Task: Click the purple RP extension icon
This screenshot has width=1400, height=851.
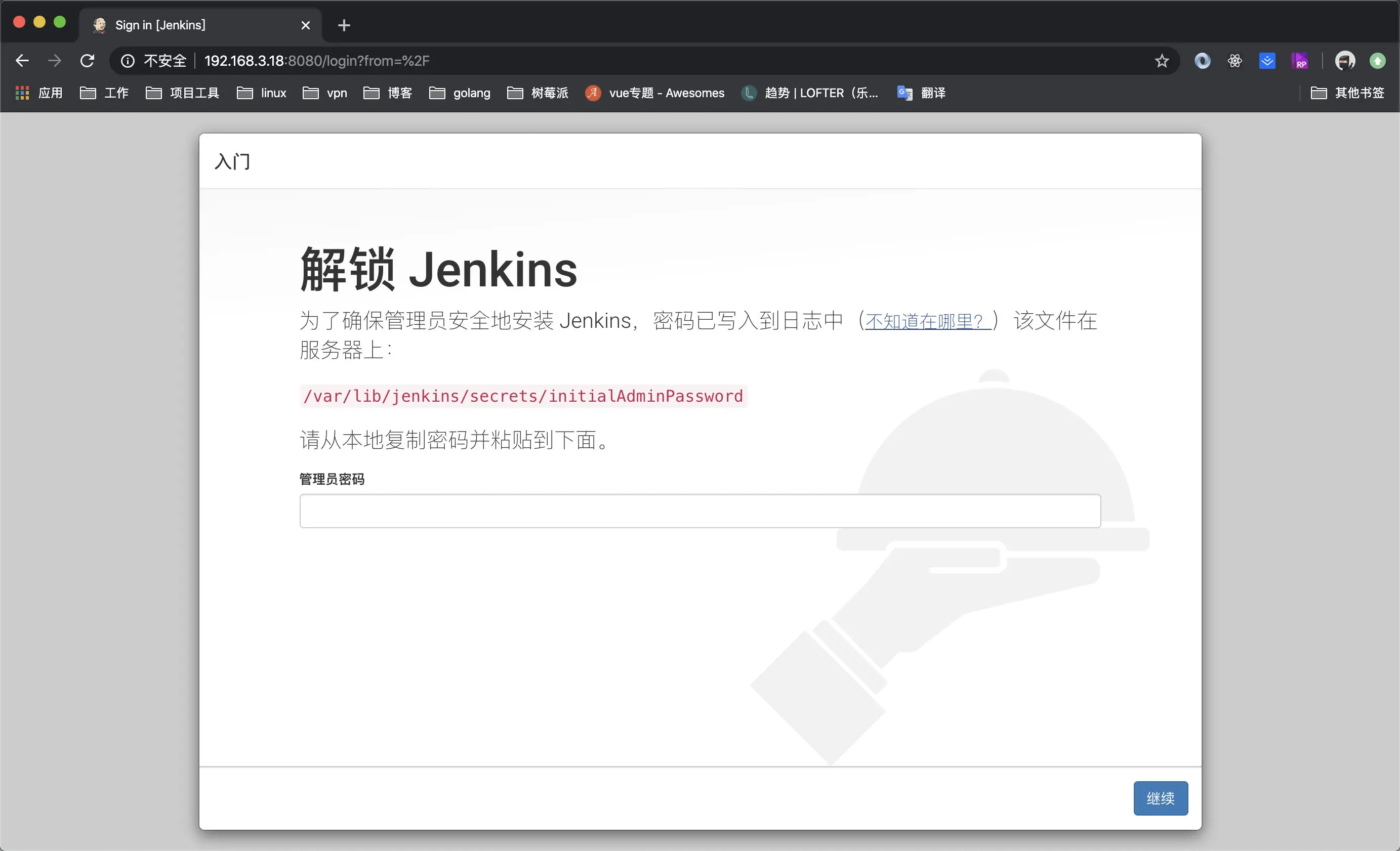Action: point(1299,61)
